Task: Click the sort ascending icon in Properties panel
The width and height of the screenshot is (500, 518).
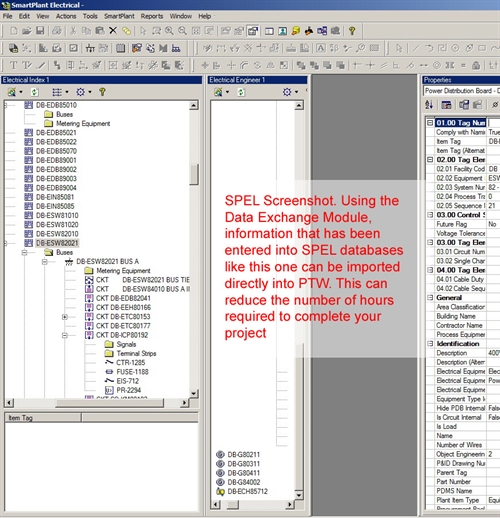Action: point(429,105)
